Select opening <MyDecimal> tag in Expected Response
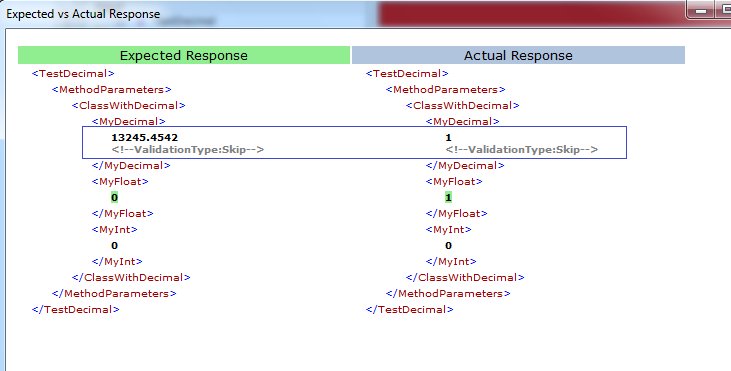 coord(129,121)
